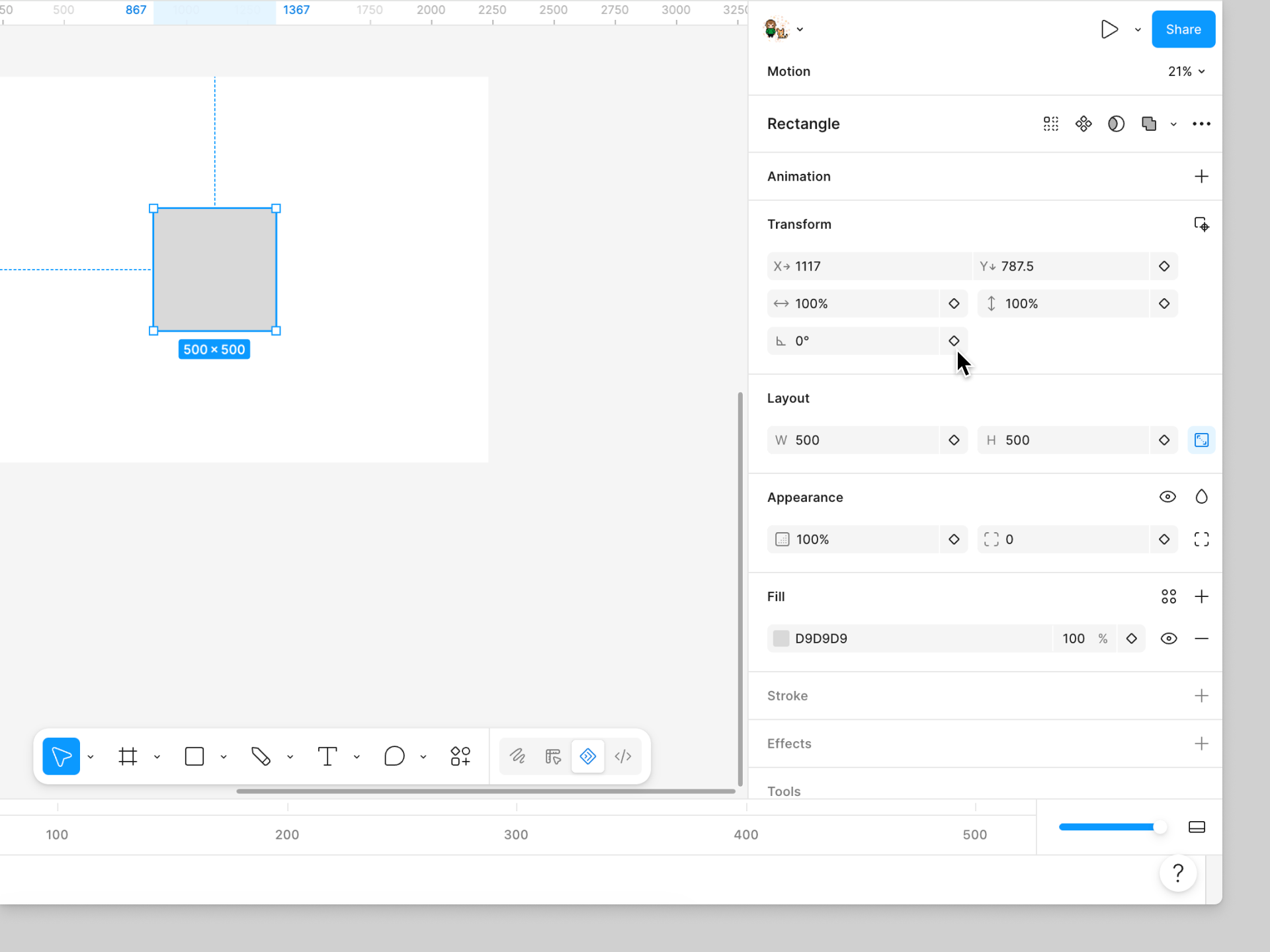The image size is (1270, 952).
Task: Add keyframe for opacity
Action: click(x=954, y=539)
